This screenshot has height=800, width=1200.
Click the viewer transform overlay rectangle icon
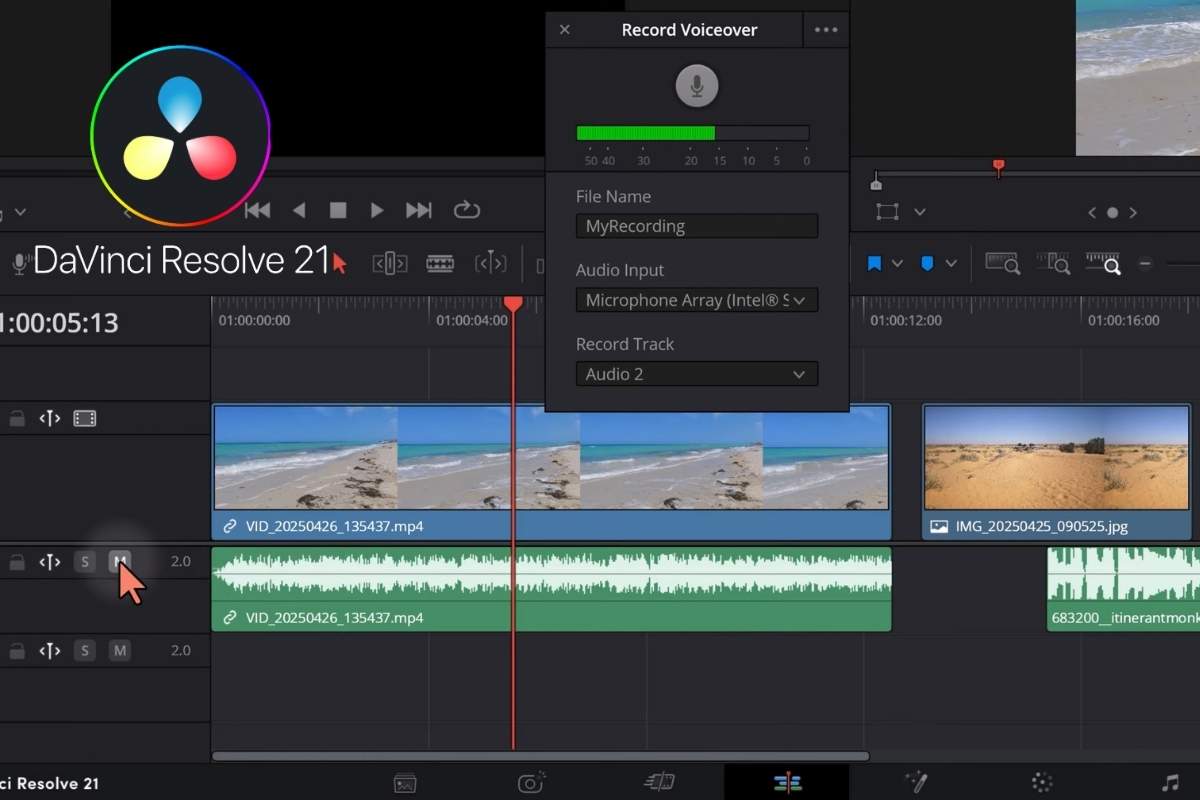(887, 212)
